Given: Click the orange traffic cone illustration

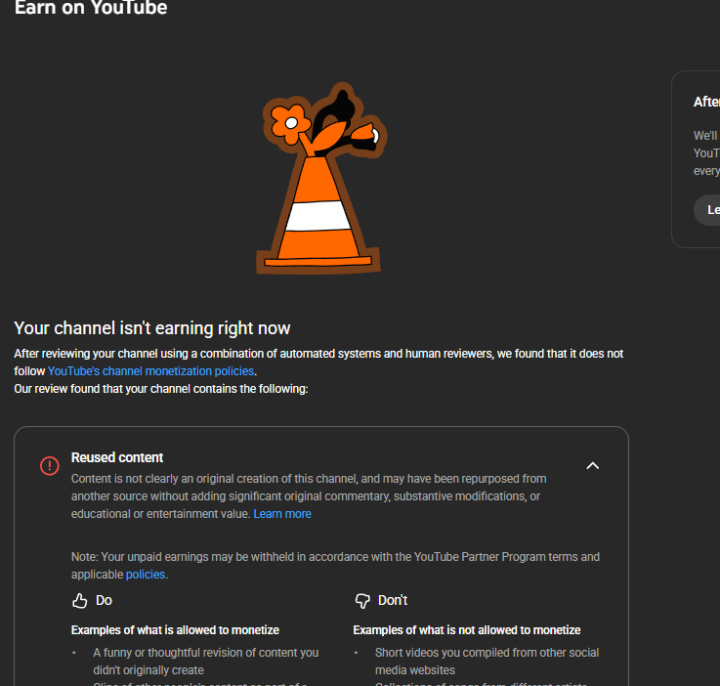Looking at the screenshot, I should (320, 179).
